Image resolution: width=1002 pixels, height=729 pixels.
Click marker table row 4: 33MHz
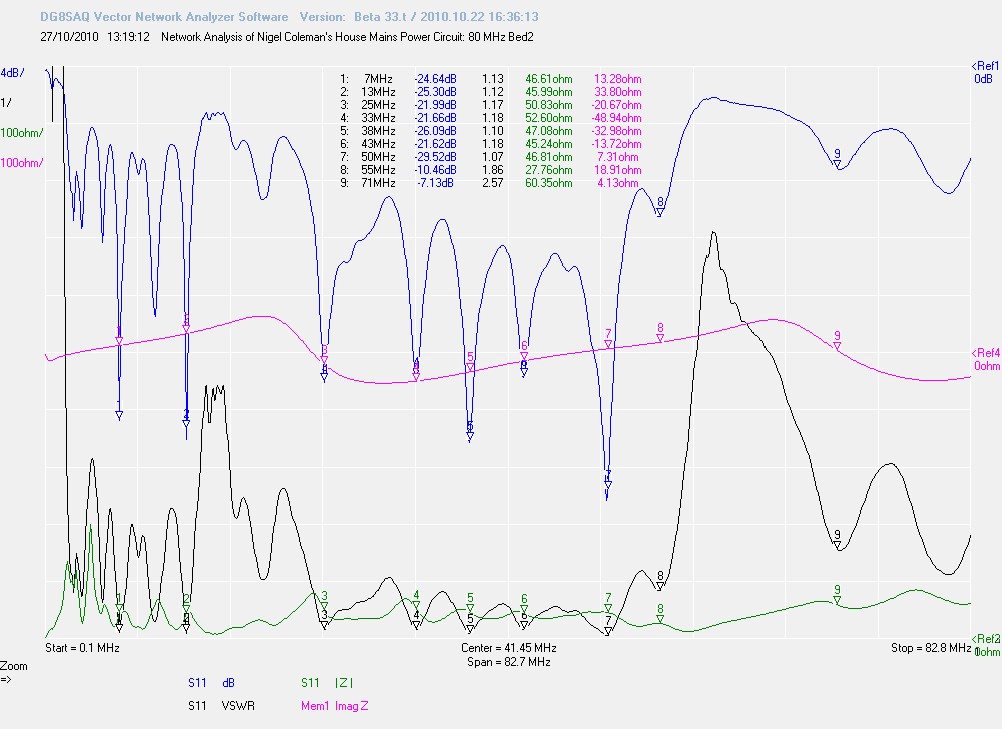click(490, 118)
